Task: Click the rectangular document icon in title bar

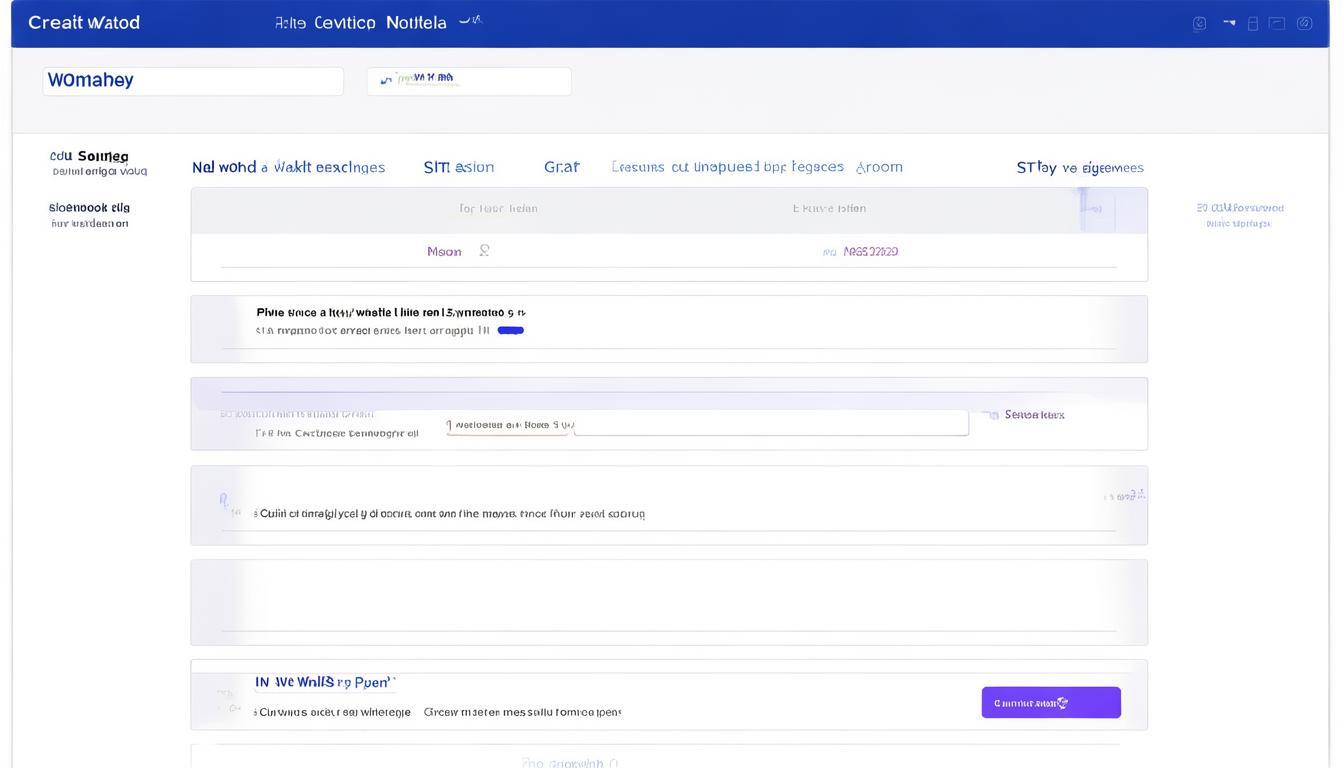Action: click(1253, 23)
